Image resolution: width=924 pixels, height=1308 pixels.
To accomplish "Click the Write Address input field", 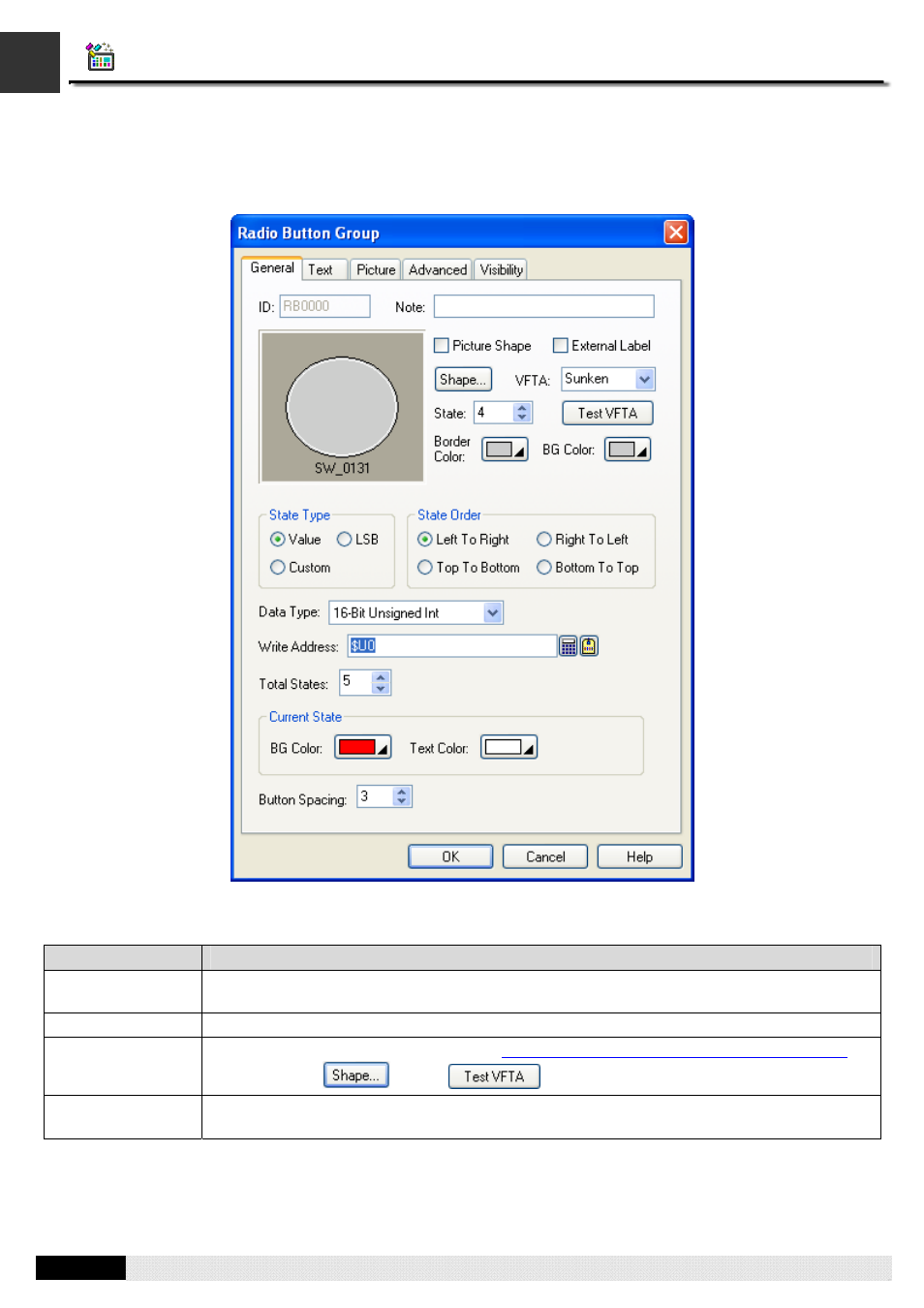I will click(x=452, y=646).
